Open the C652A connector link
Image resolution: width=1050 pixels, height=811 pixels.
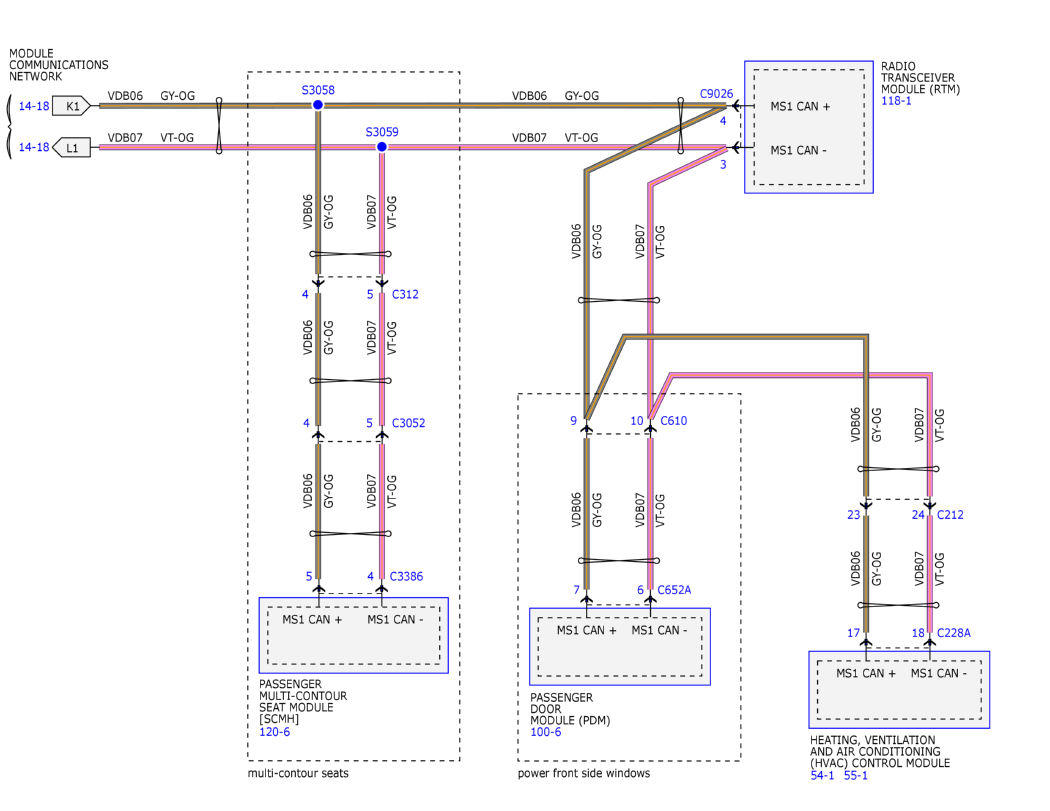coord(677,590)
